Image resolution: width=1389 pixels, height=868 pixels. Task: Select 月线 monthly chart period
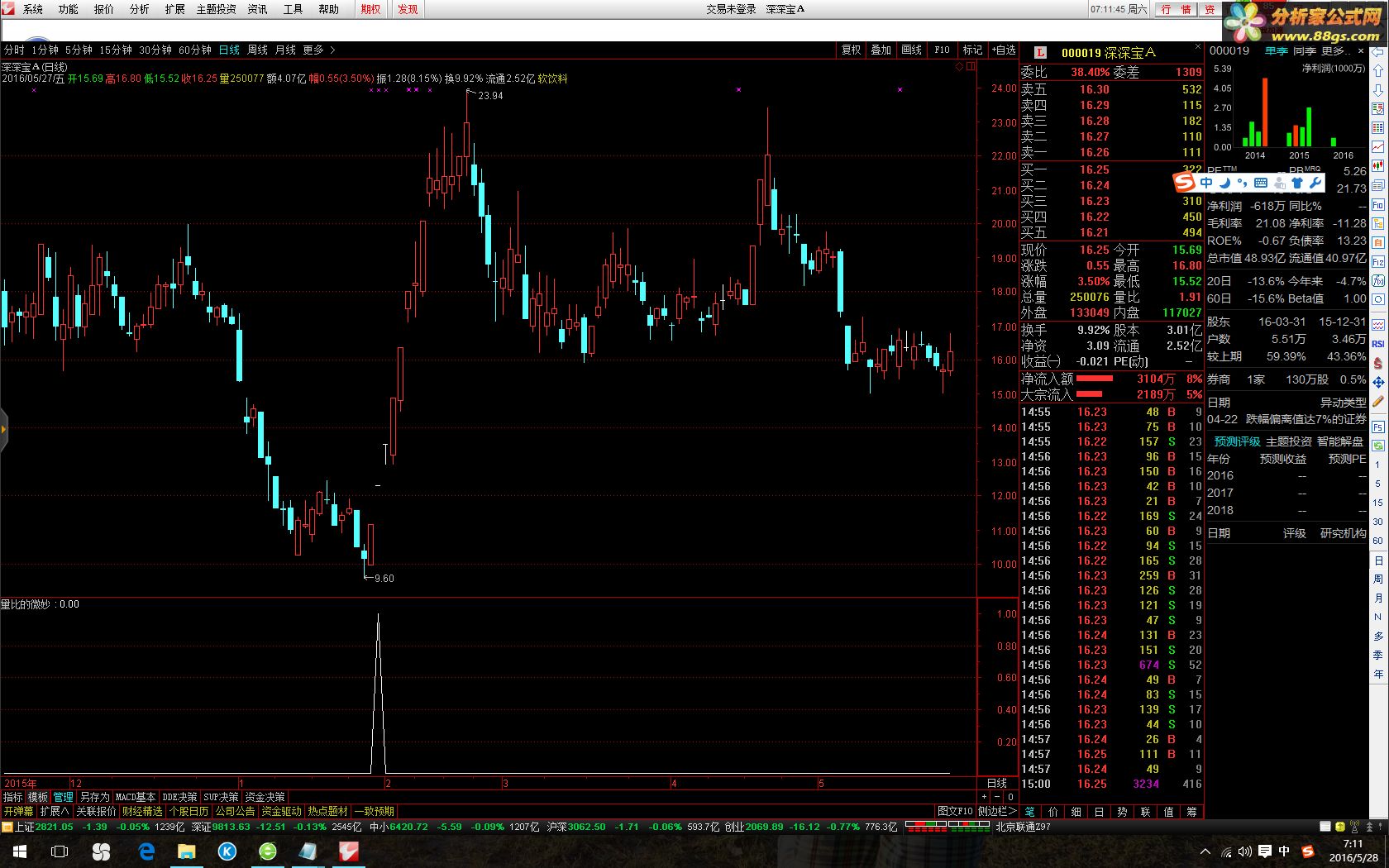[285, 50]
